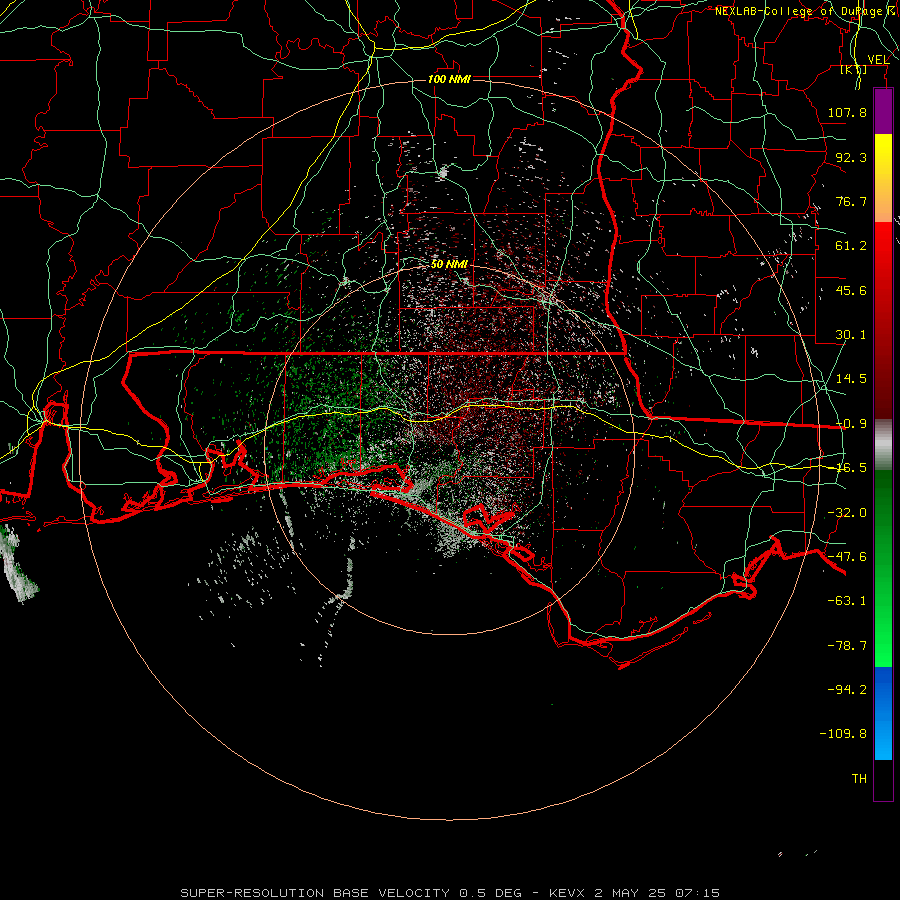Viewport: 900px width, 900px height.
Task: Click the TH legend label
Action: click(x=859, y=779)
